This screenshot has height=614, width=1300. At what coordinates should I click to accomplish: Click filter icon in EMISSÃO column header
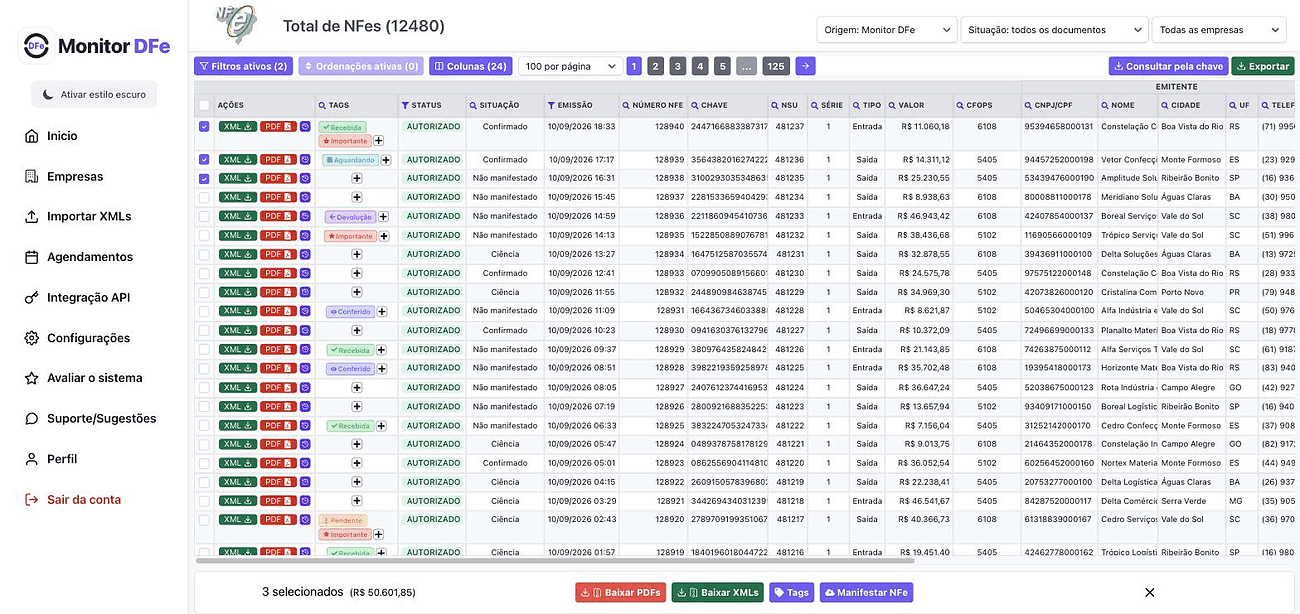[551, 105]
